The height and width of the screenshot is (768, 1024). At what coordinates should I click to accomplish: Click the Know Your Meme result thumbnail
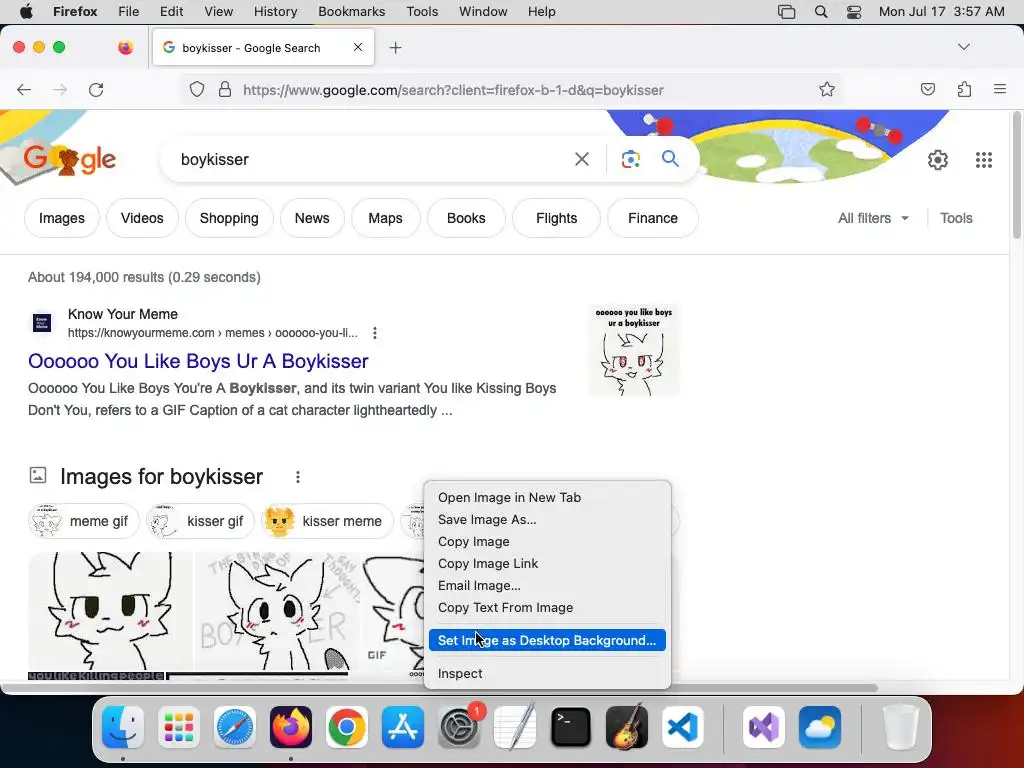[633, 350]
